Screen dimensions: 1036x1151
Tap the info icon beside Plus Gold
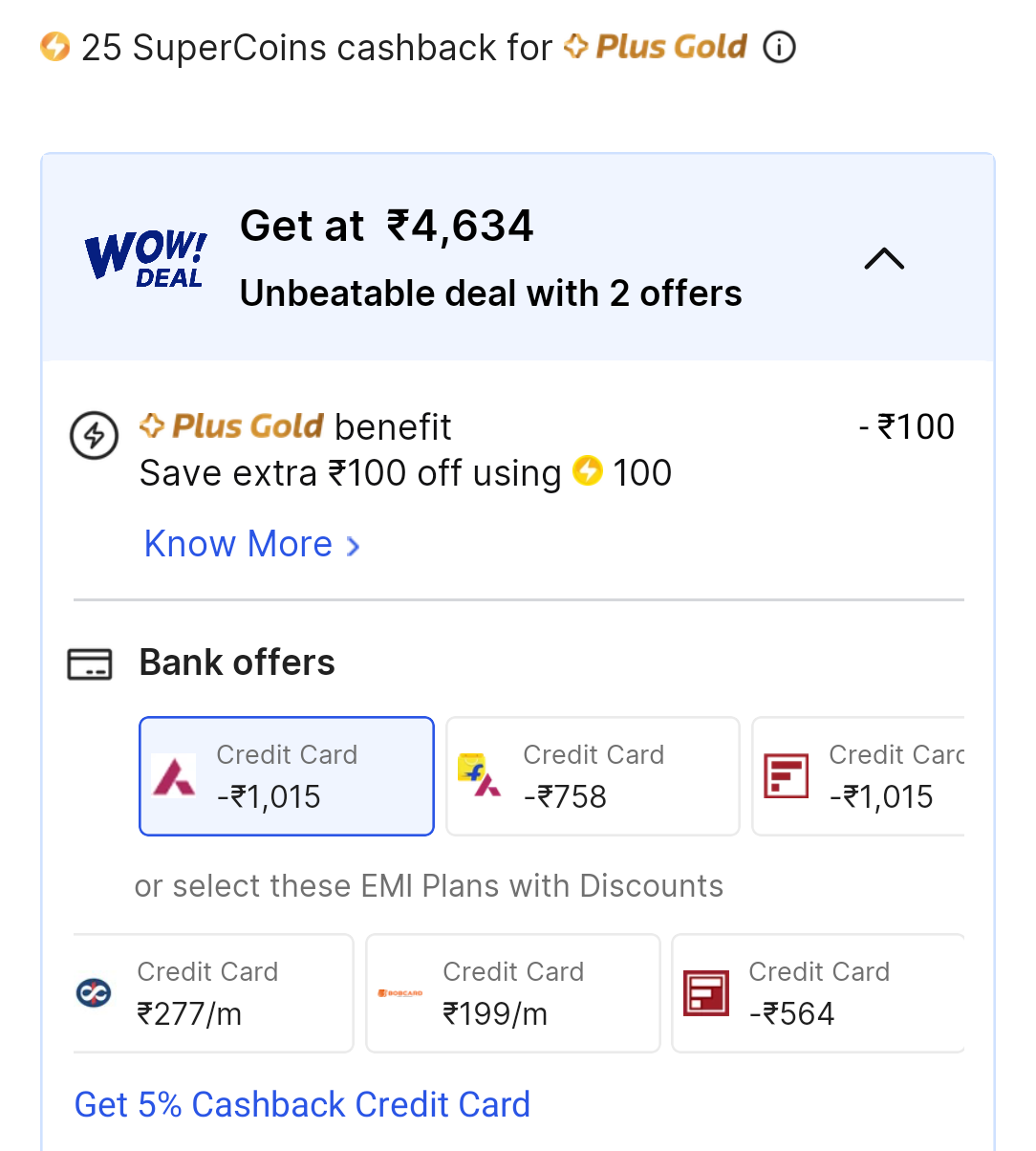(x=780, y=47)
